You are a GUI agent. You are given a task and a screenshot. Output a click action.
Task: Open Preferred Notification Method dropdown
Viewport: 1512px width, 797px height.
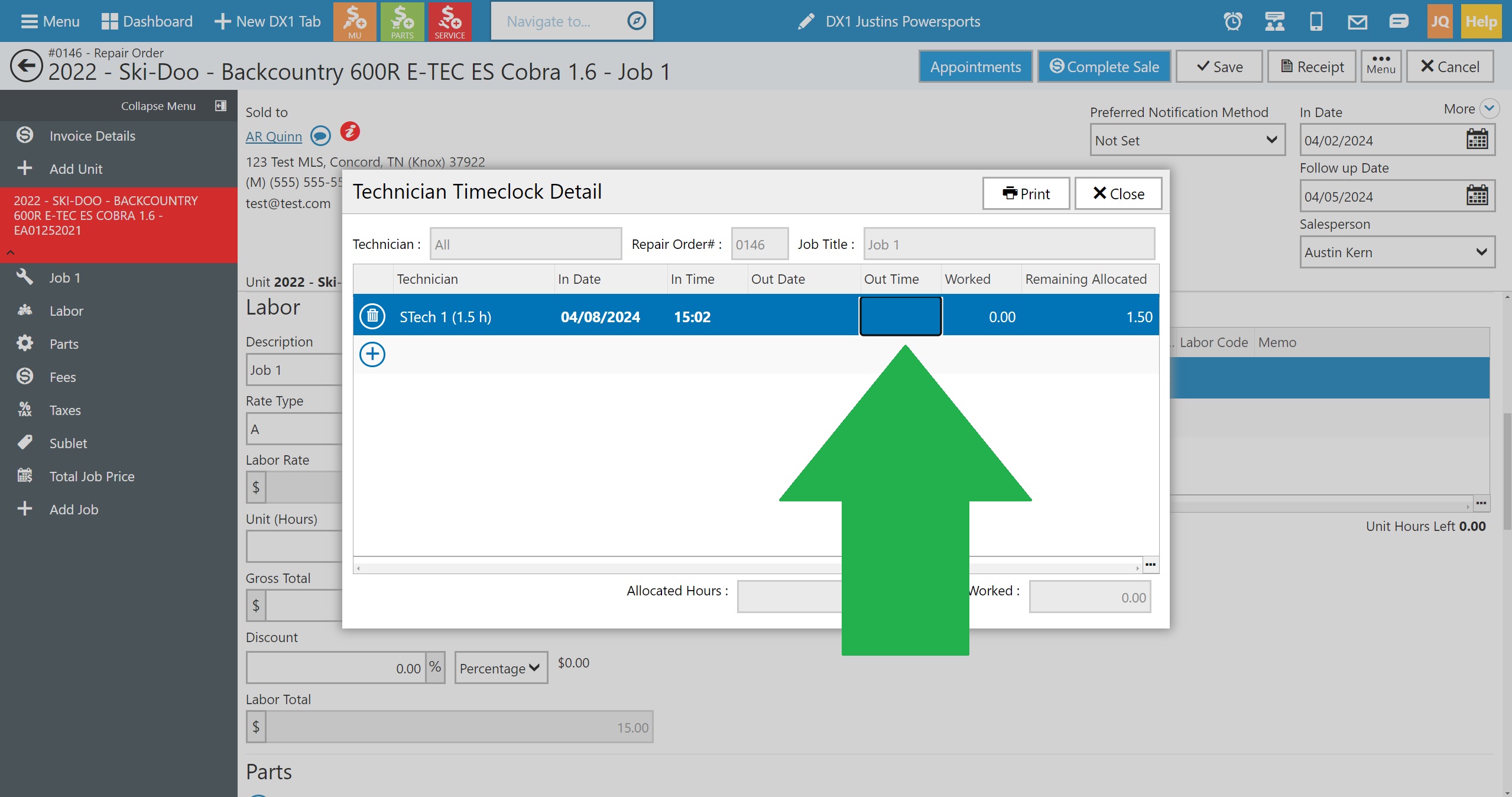1187,140
